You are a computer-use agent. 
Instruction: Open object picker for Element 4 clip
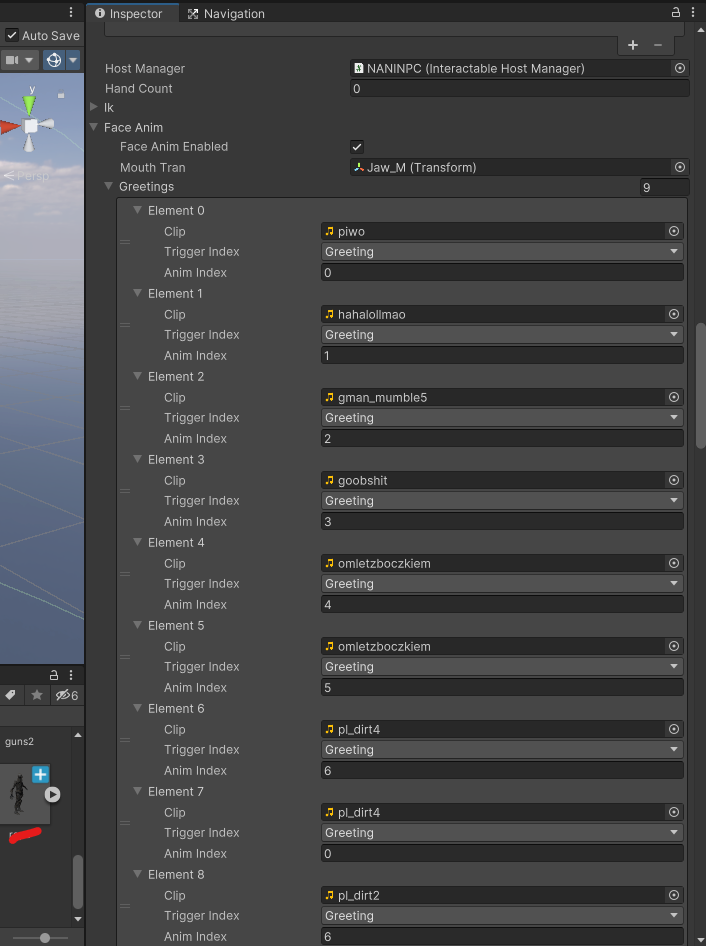(673, 563)
